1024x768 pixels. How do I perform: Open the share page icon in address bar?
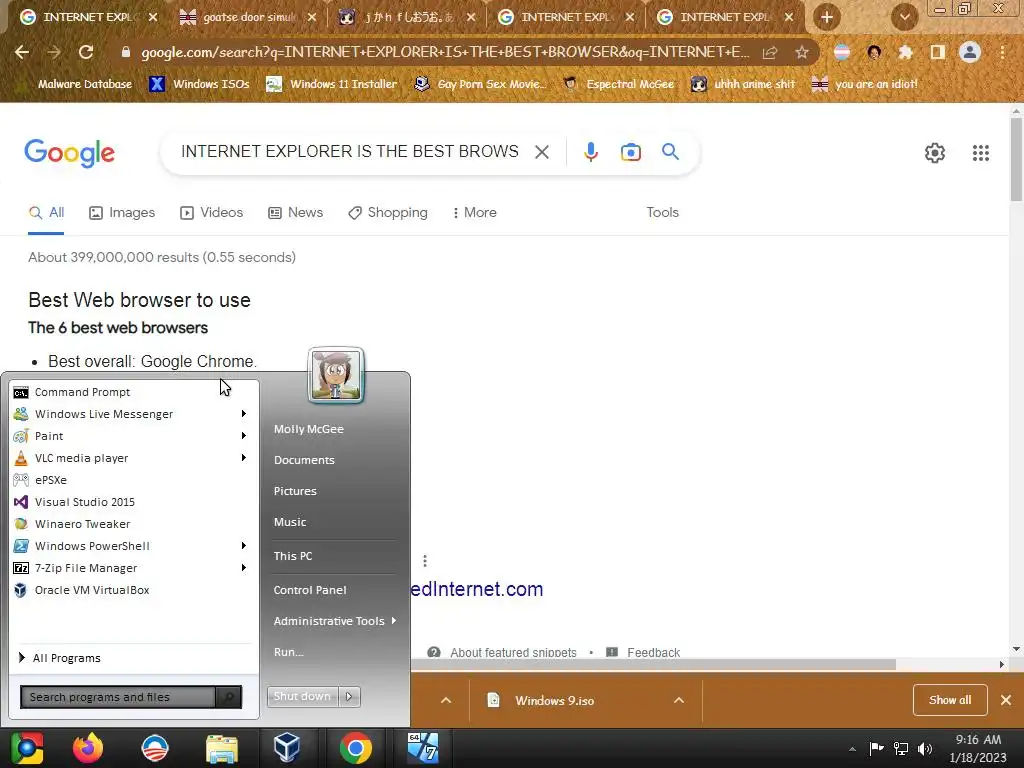(x=770, y=53)
